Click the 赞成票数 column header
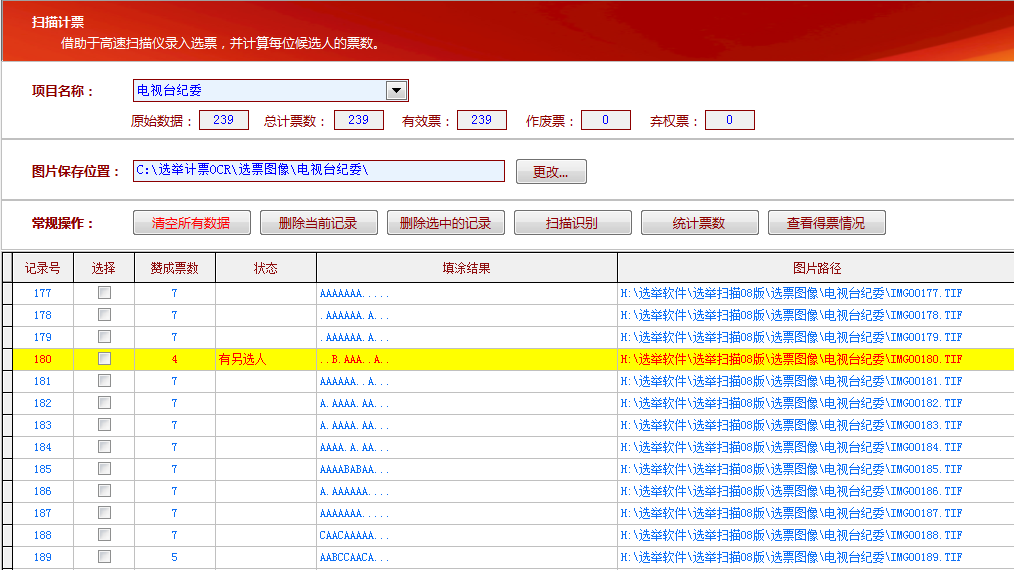Viewport: 1014px width, 570px height. pos(174,268)
